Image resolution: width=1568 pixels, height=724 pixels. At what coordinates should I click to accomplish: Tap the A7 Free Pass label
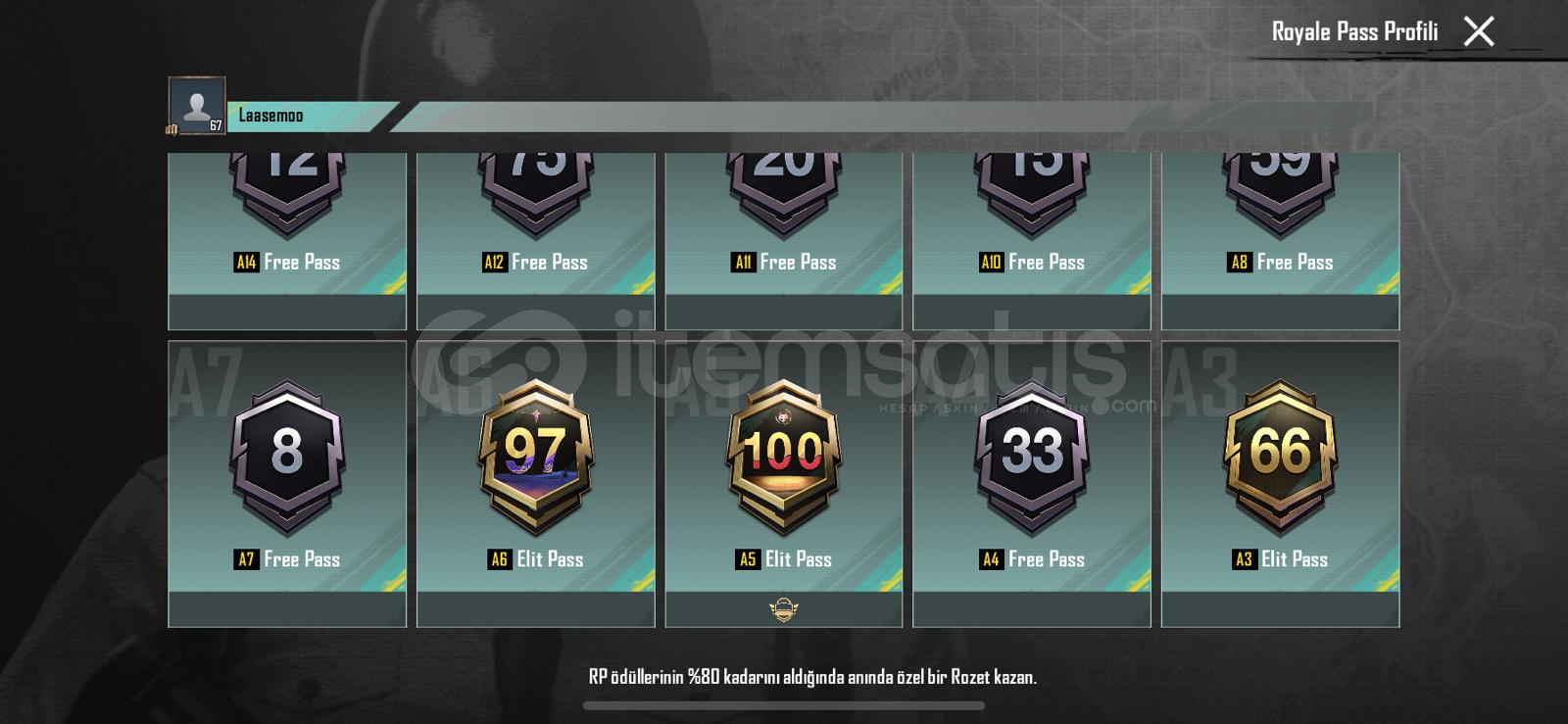(287, 559)
